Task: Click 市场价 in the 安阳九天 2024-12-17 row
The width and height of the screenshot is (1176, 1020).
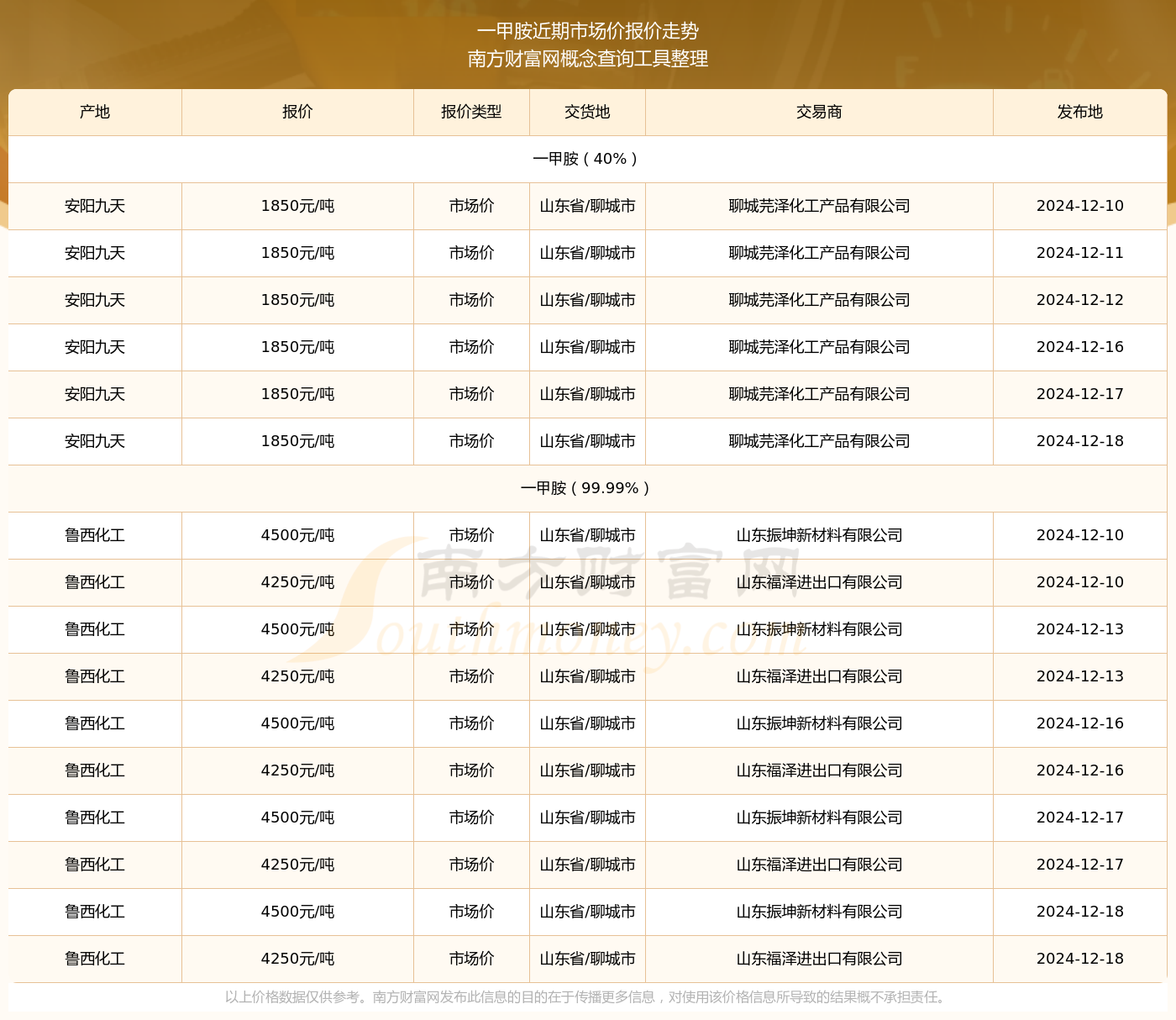Action: (471, 394)
